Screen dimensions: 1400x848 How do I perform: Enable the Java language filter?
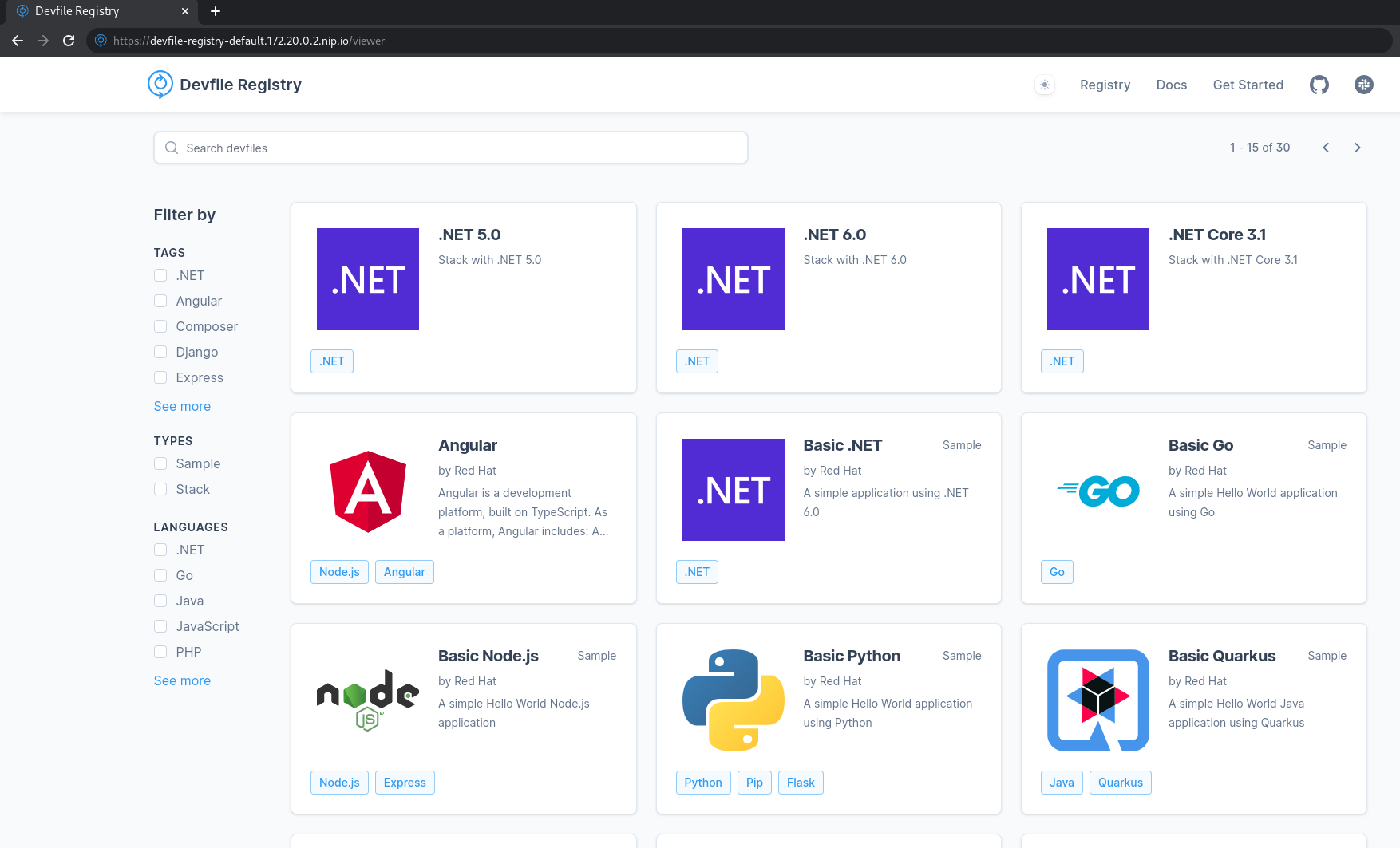click(x=160, y=601)
